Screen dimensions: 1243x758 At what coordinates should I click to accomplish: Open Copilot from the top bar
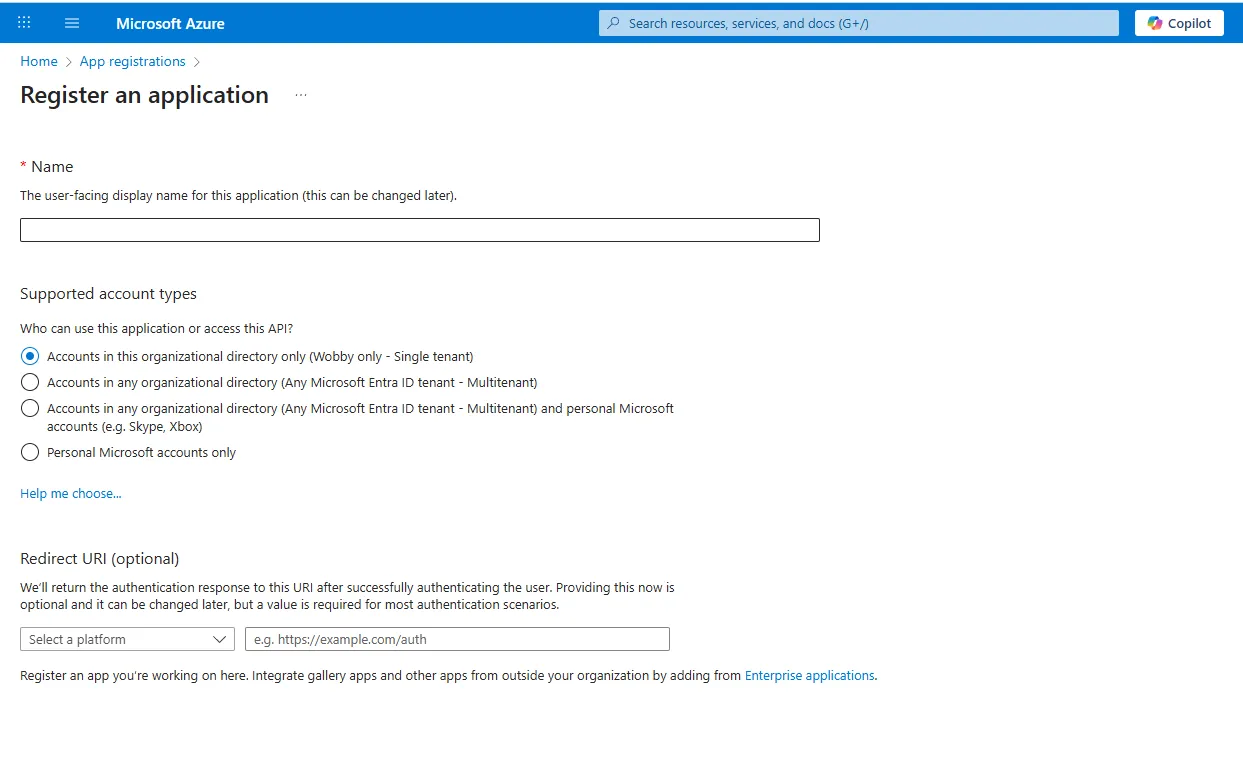pos(1179,23)
